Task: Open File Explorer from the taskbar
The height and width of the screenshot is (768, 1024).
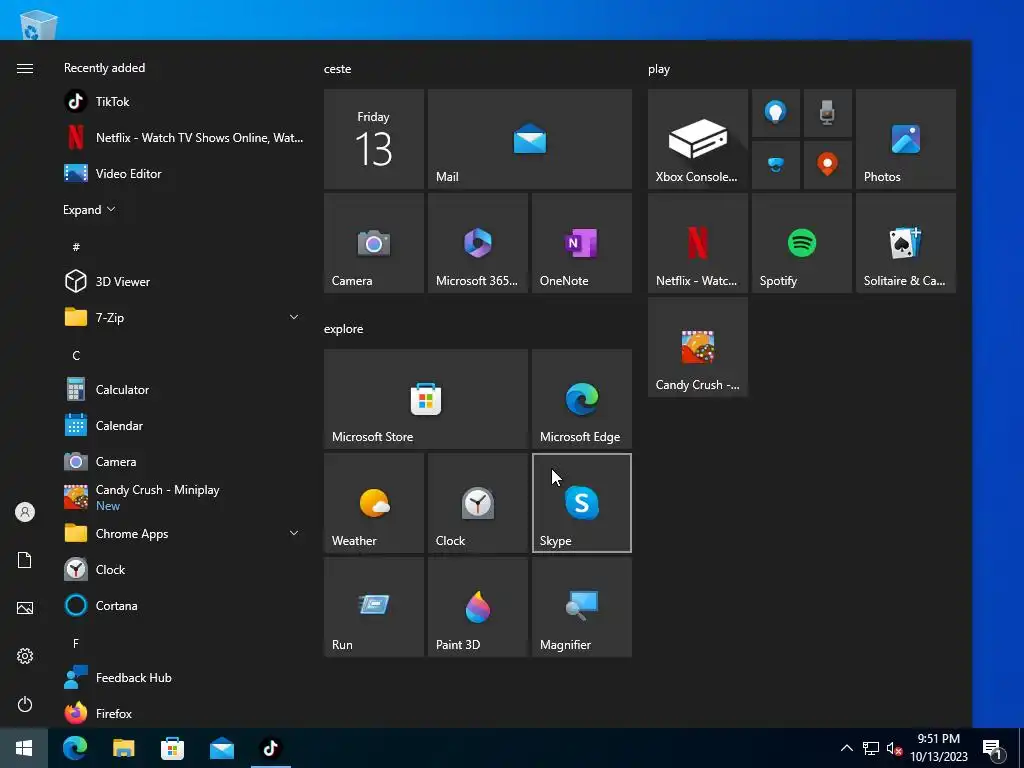Action: click(123, 748)
